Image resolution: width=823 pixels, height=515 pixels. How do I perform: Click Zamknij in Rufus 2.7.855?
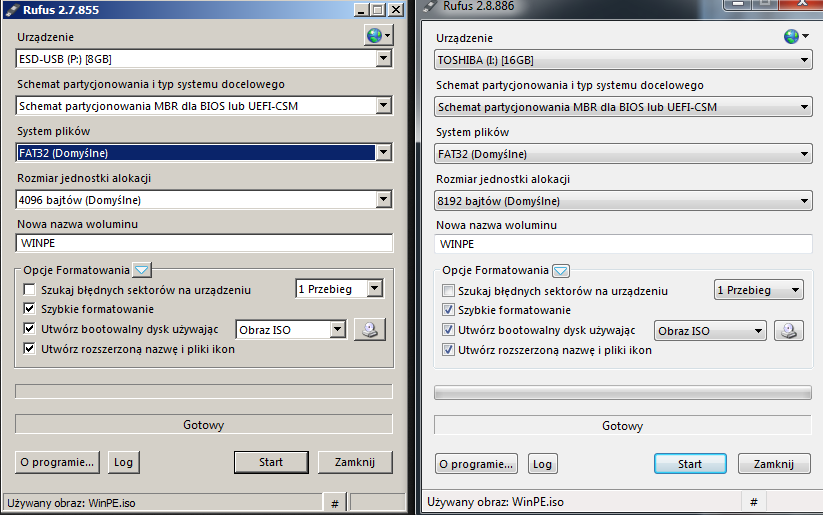(355, 463)
